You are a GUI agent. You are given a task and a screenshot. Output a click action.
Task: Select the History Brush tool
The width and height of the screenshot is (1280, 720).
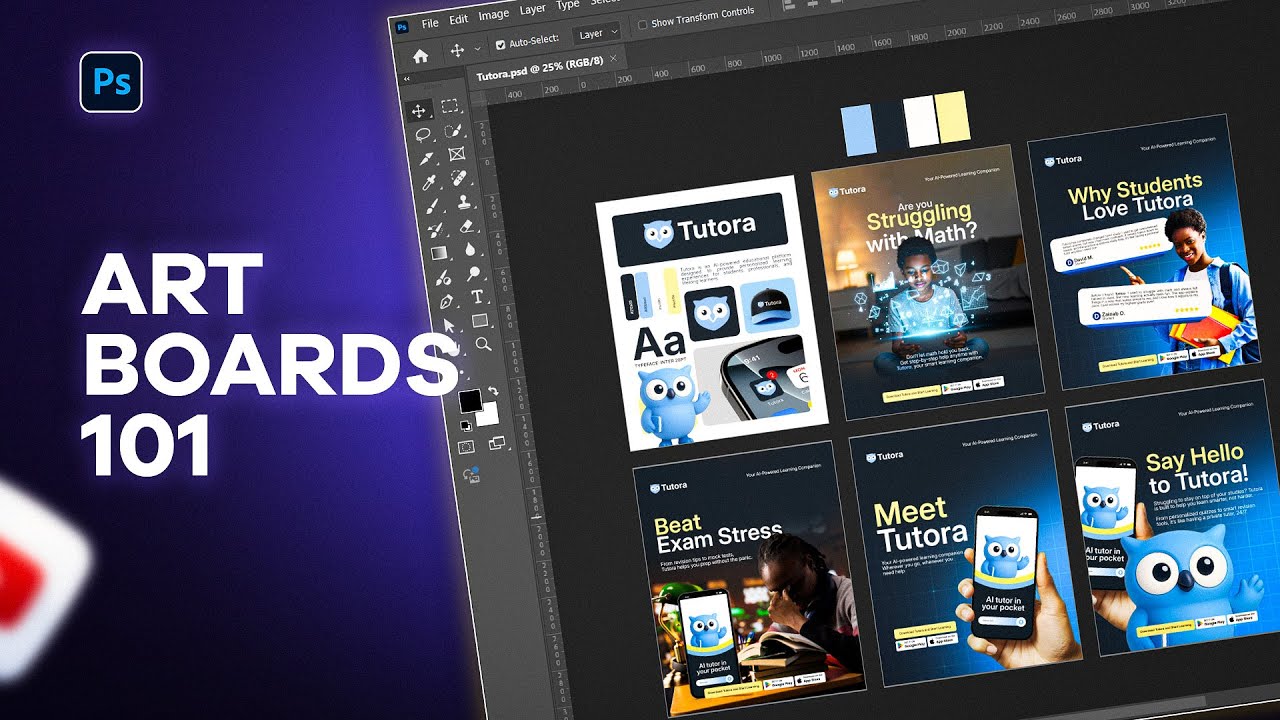(x=436, y=231)
